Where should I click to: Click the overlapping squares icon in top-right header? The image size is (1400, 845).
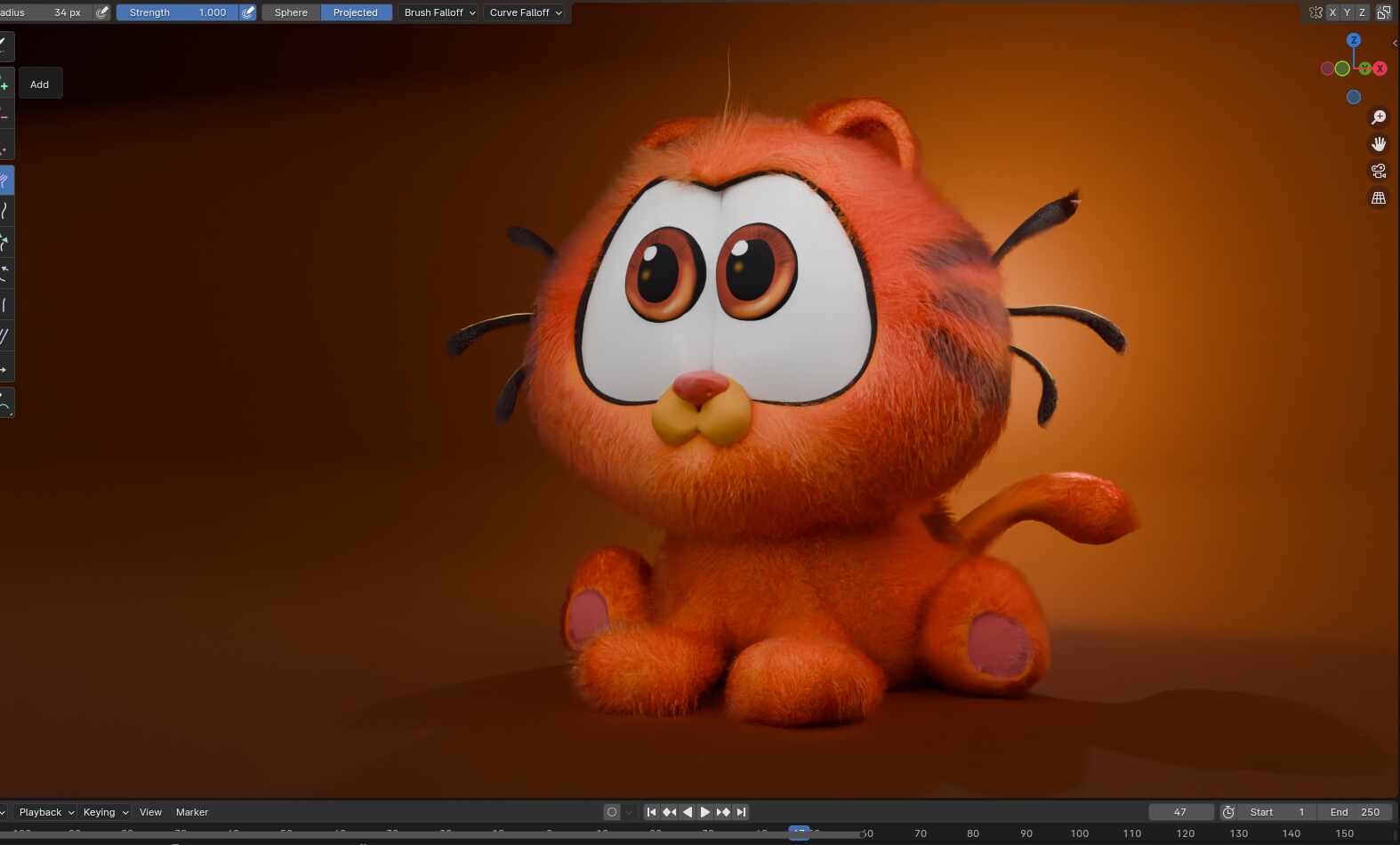[x=1384, y=12]
